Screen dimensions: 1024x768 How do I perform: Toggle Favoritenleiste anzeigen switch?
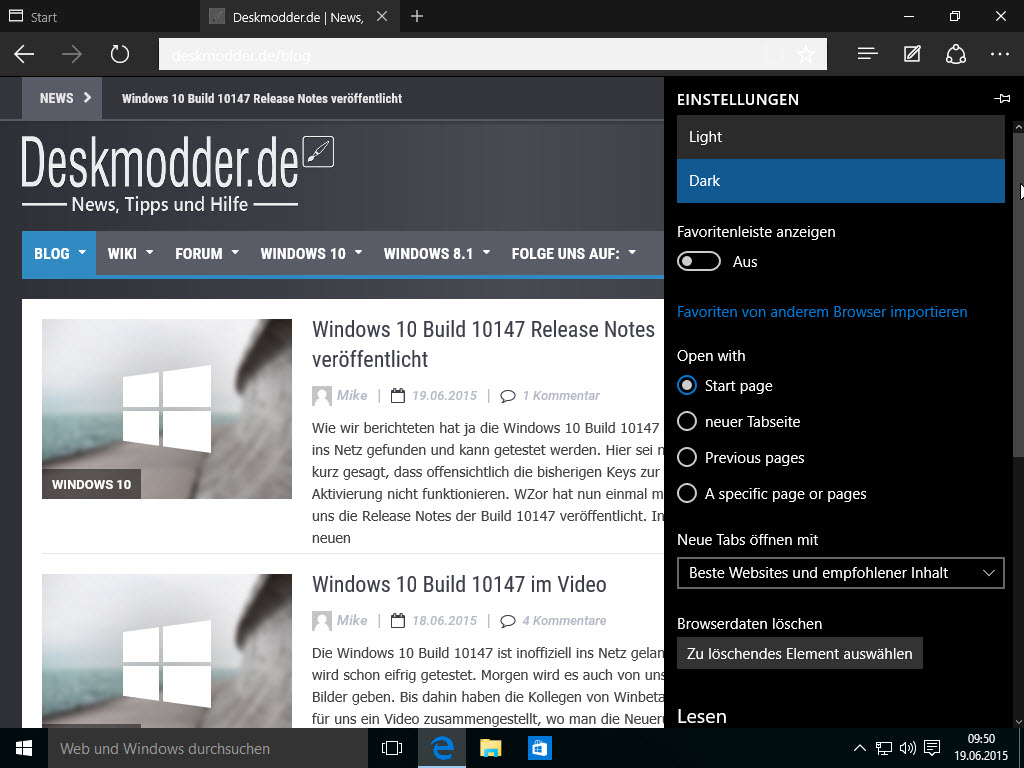tap(699, 261)
